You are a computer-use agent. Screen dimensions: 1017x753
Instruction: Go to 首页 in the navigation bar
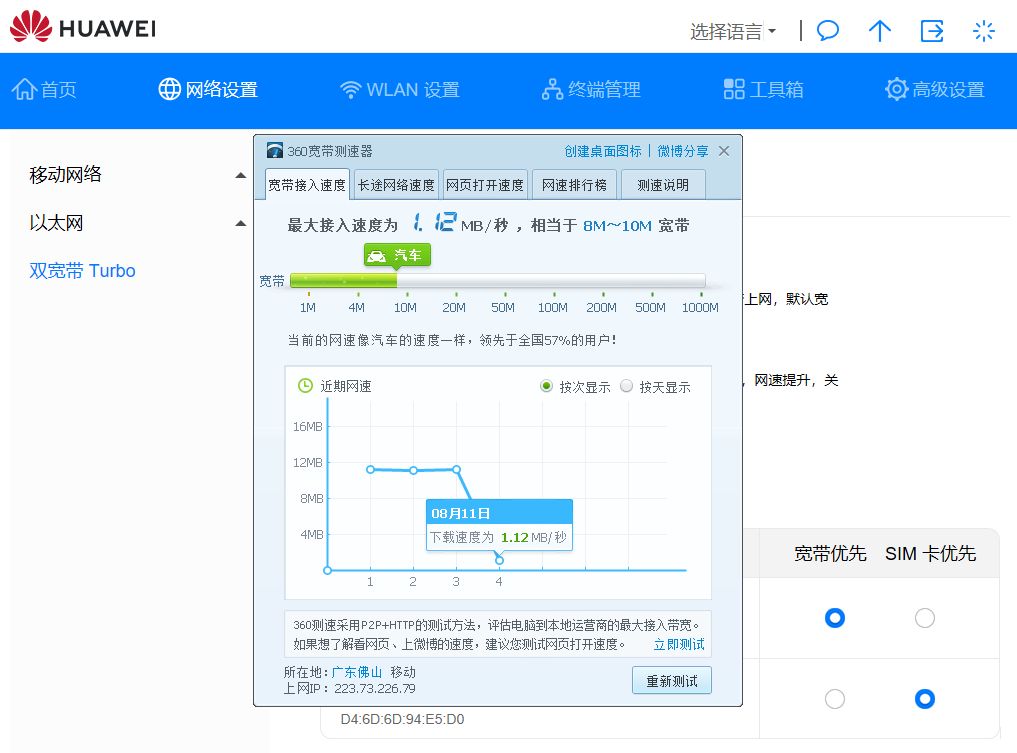(x=44, y=90)
